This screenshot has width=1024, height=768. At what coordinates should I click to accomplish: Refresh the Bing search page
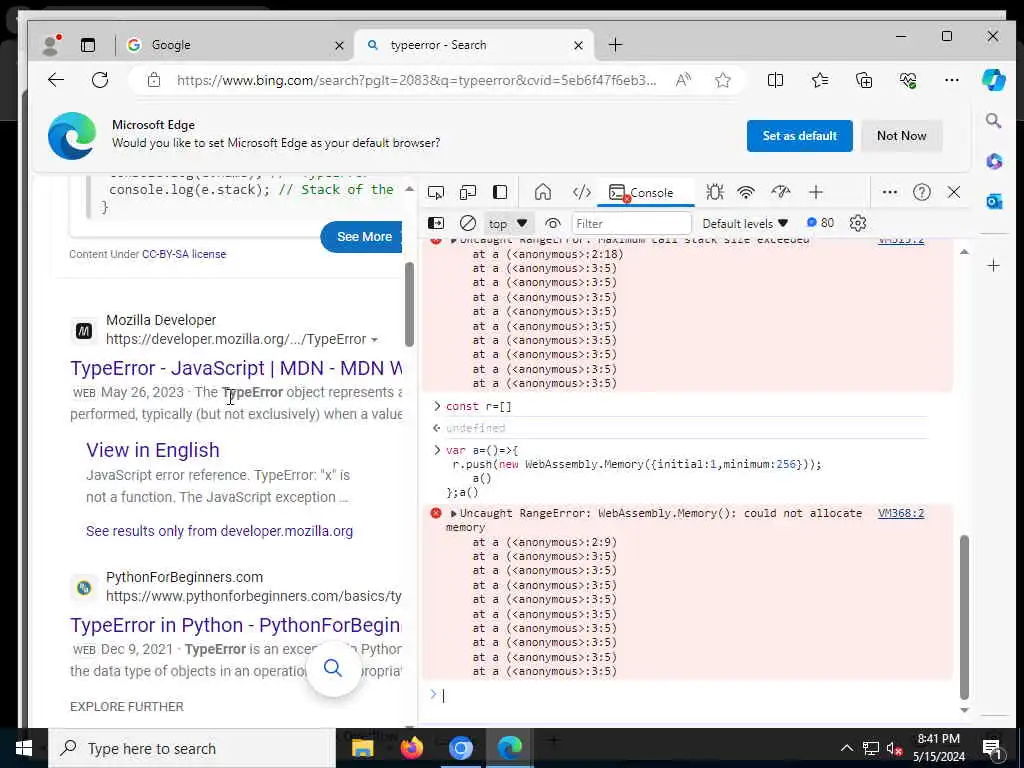(100, 80)
